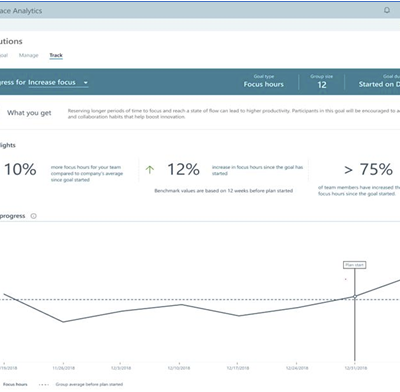
Task: Click the 'What you get' heading
Action: pos(29,113)
